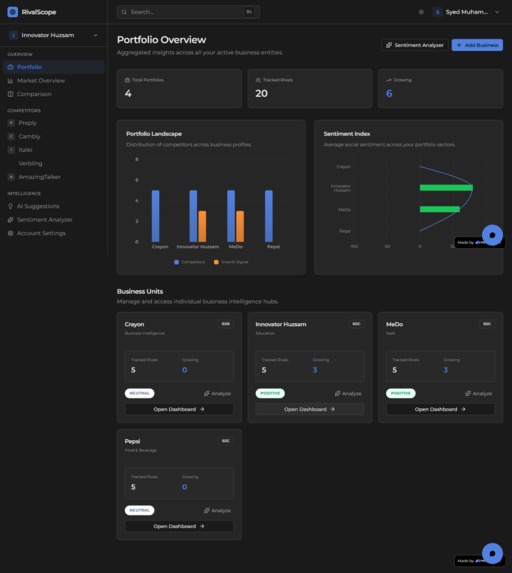Screen dimensions: 512x573
Task: Click the Crayon blue bar in chart
Action: pos(155,216)
